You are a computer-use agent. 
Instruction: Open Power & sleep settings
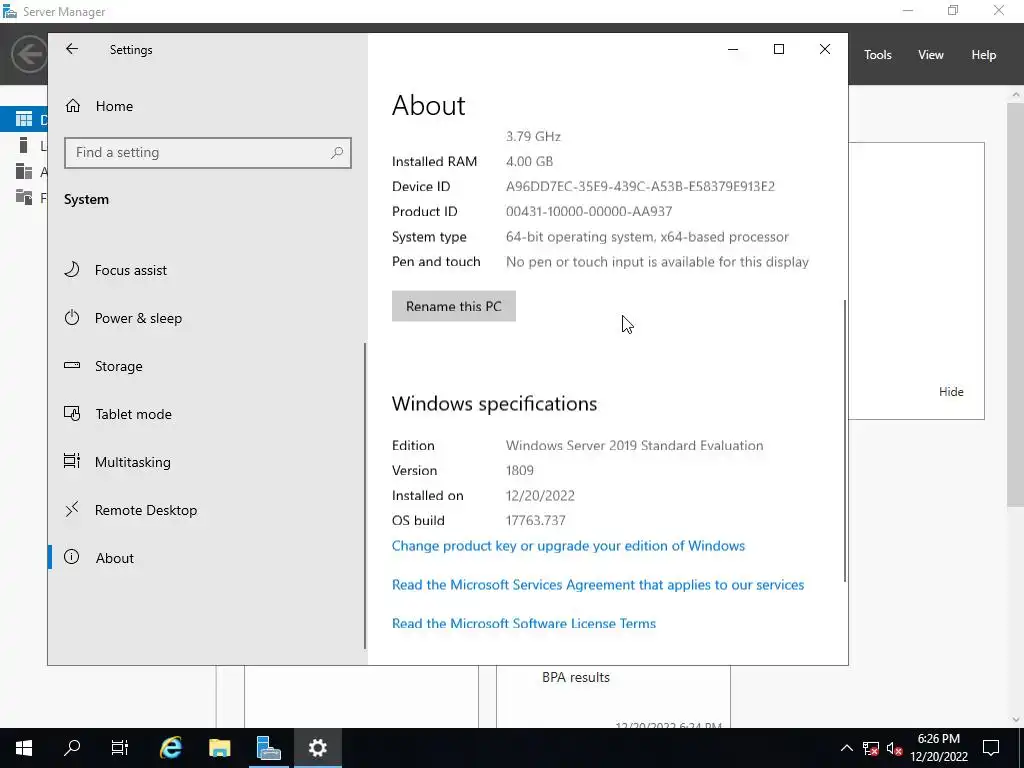pos(123,318)
